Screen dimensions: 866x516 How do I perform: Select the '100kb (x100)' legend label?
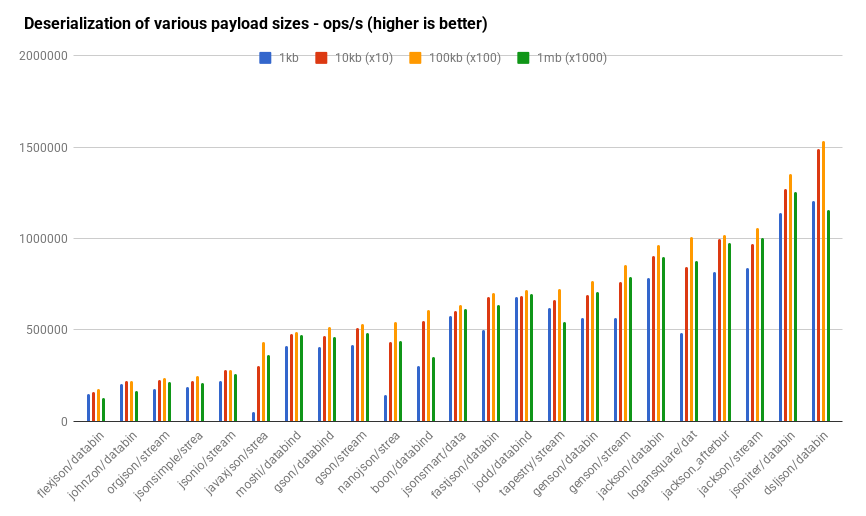[464, 58]
